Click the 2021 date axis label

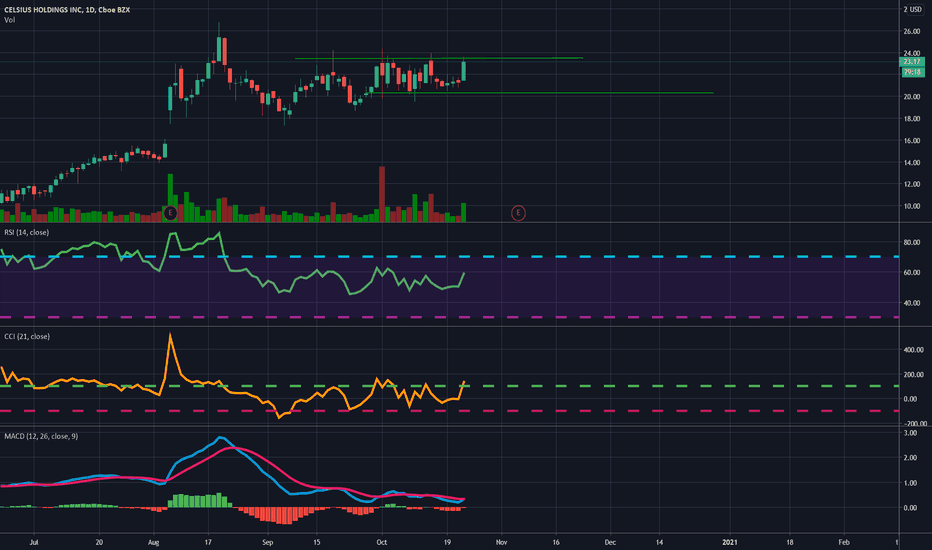click(x=729, y=542)
